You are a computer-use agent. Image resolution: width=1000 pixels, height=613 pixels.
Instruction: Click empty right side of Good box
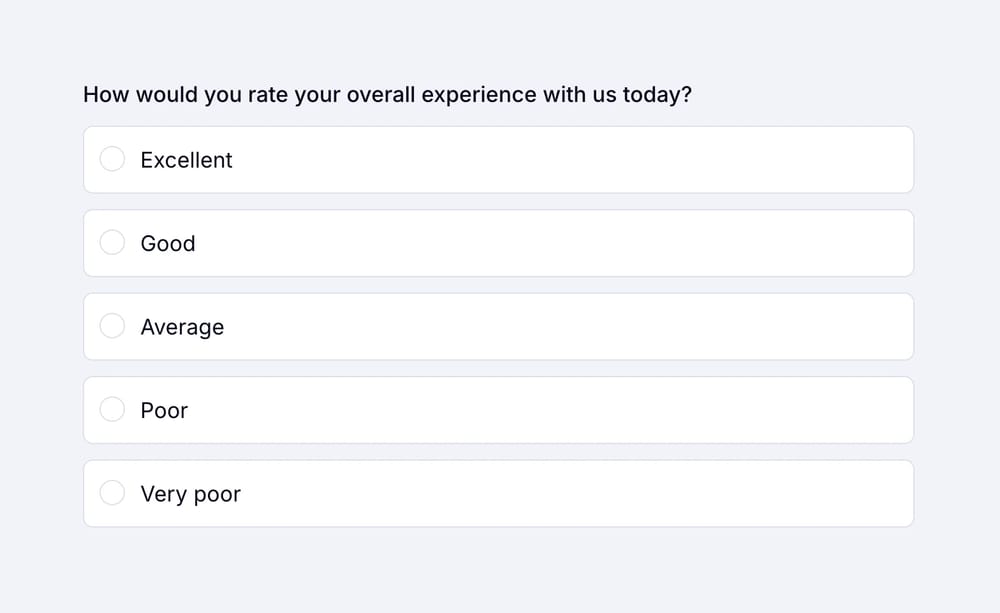800,243
